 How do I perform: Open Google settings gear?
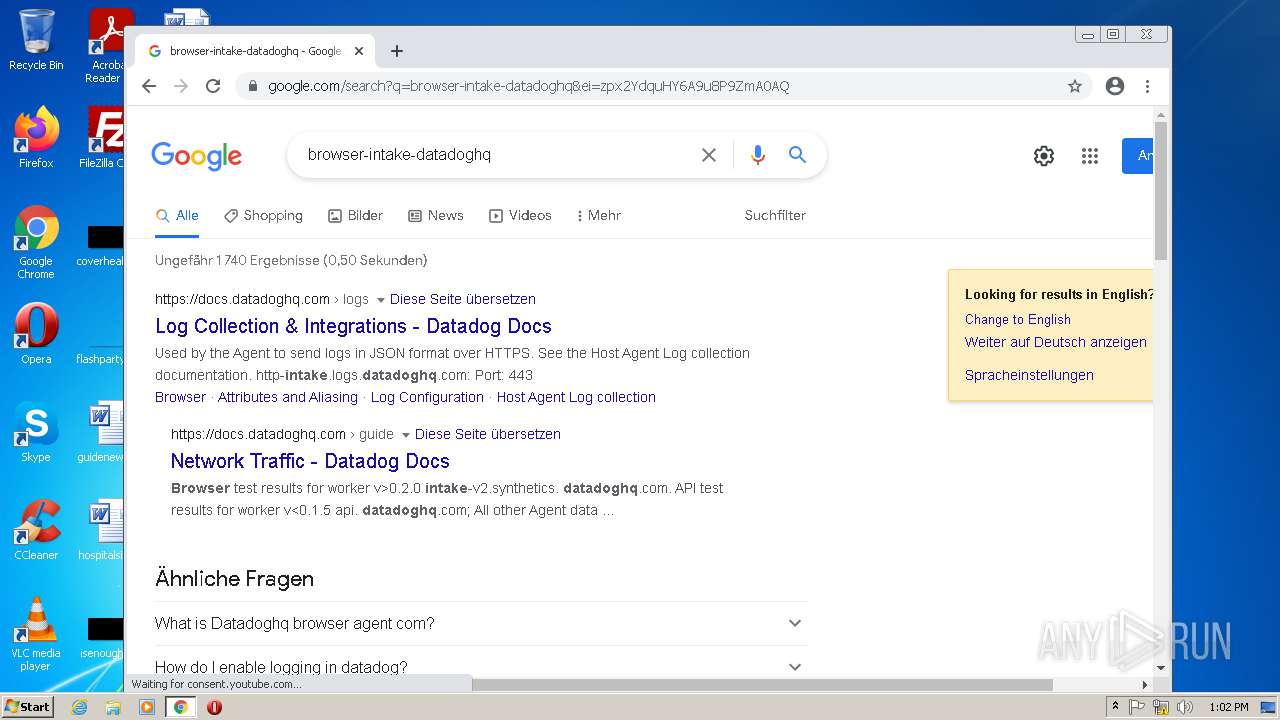tap(1044, 155)
